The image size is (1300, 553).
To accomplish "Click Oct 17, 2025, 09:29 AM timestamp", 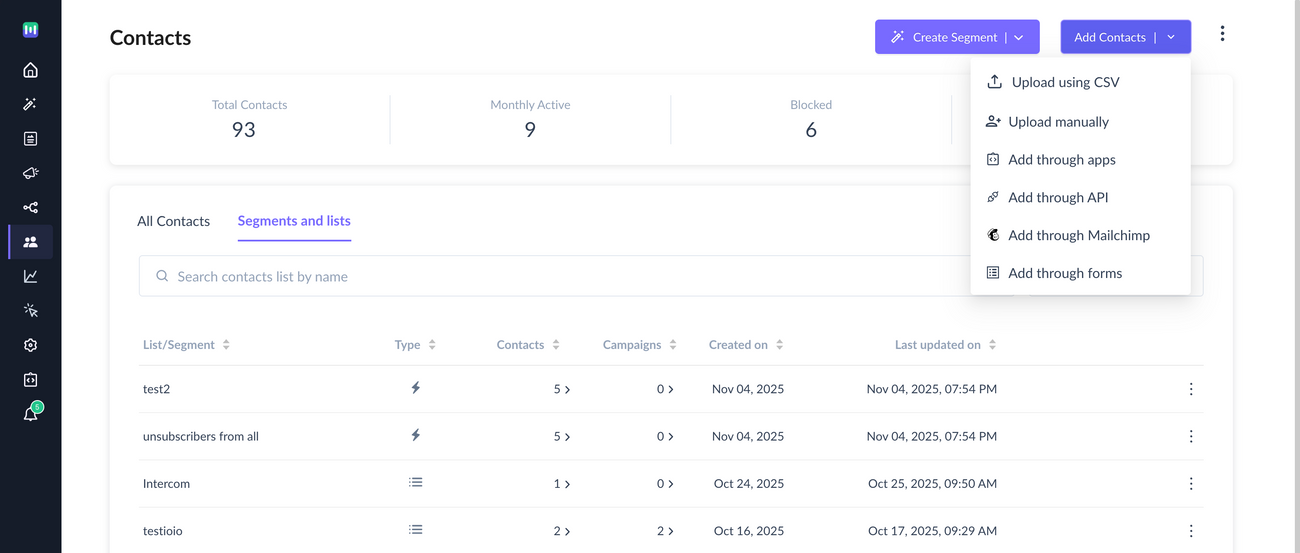I will coord(932,531).
